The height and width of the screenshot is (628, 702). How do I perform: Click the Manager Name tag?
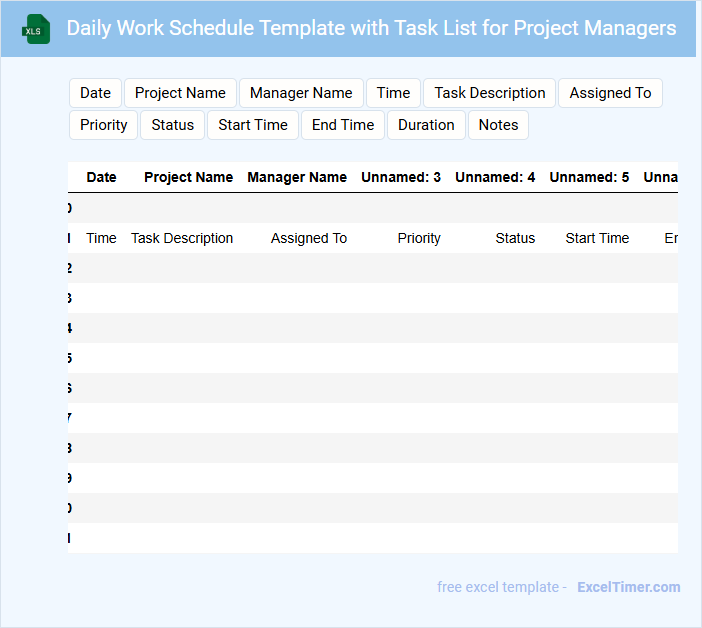point(301,93)
